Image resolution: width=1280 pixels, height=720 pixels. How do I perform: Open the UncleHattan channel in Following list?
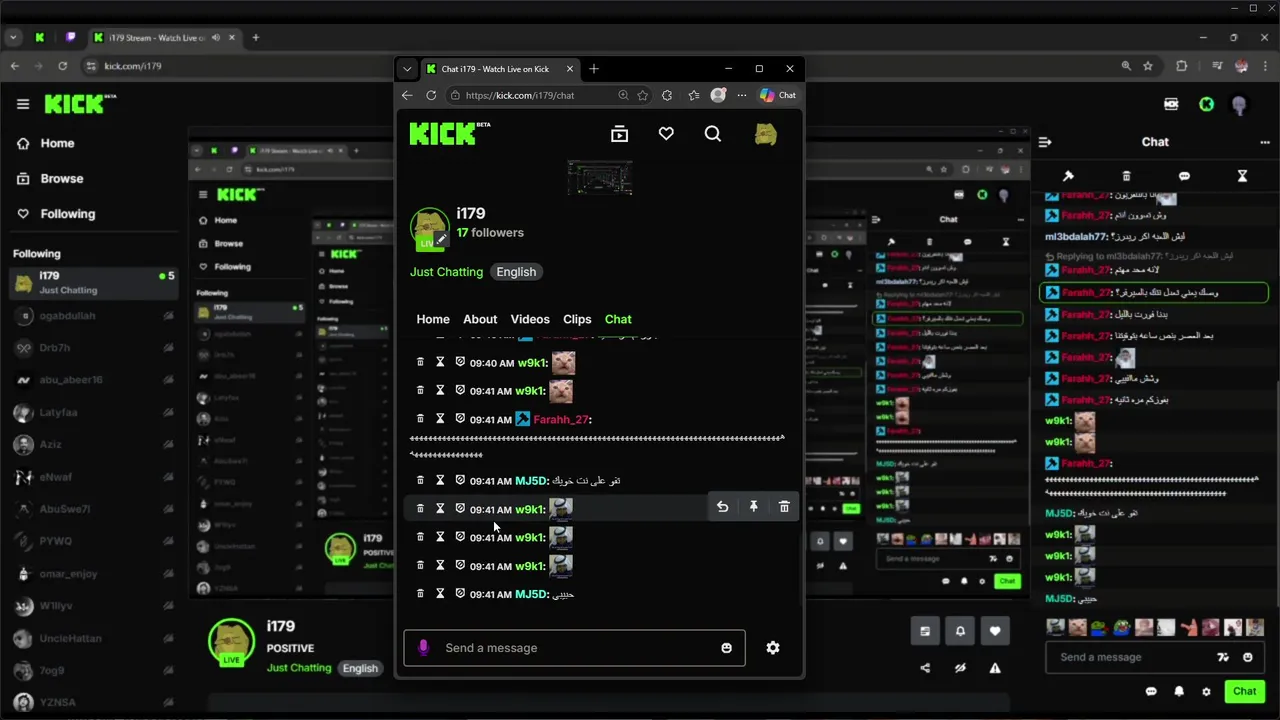pos(93,638)
